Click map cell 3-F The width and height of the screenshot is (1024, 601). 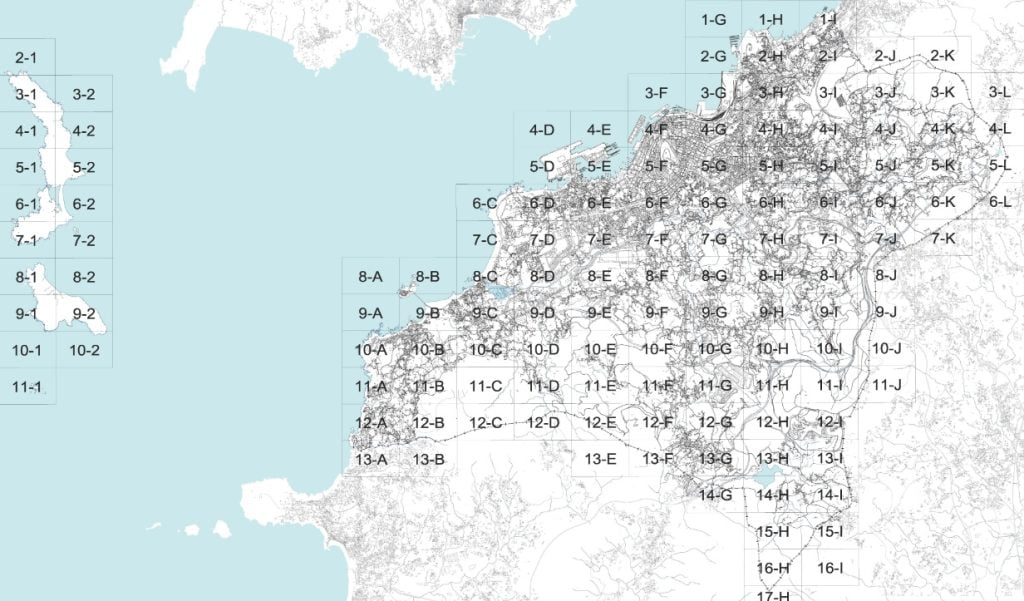pos(656,93)
